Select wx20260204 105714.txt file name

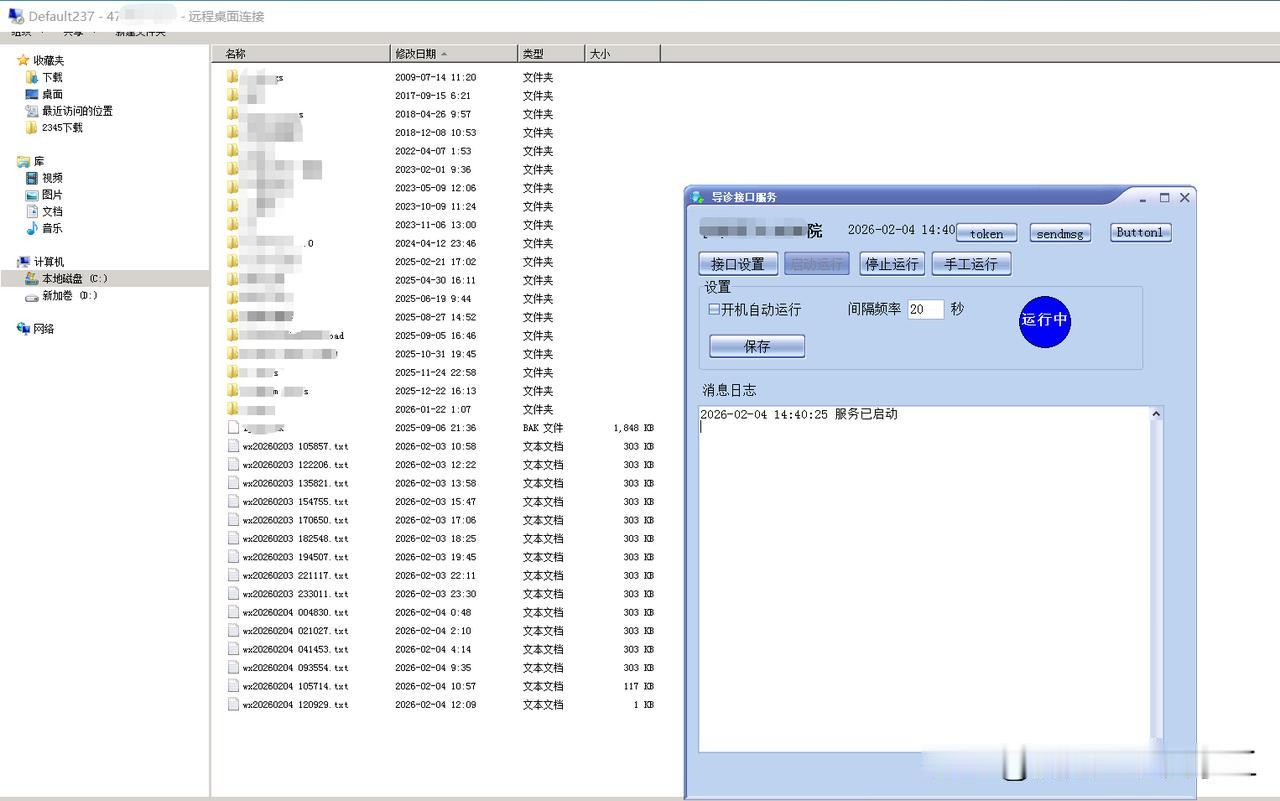295,687
